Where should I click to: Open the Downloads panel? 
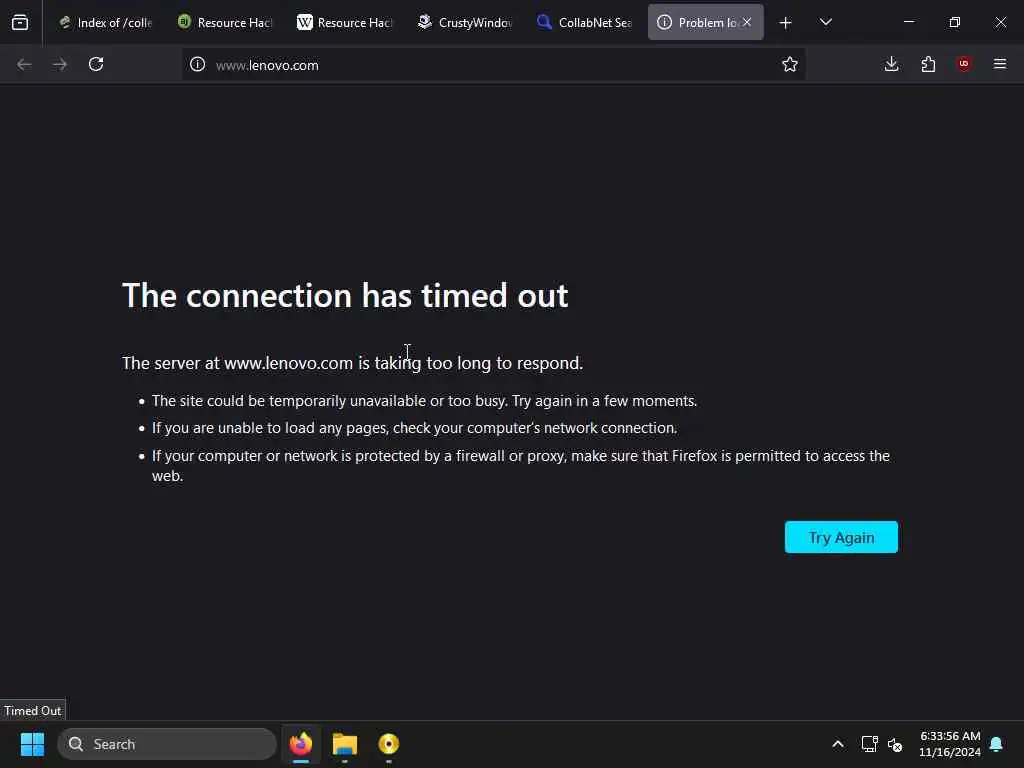[x=891, y=64]
